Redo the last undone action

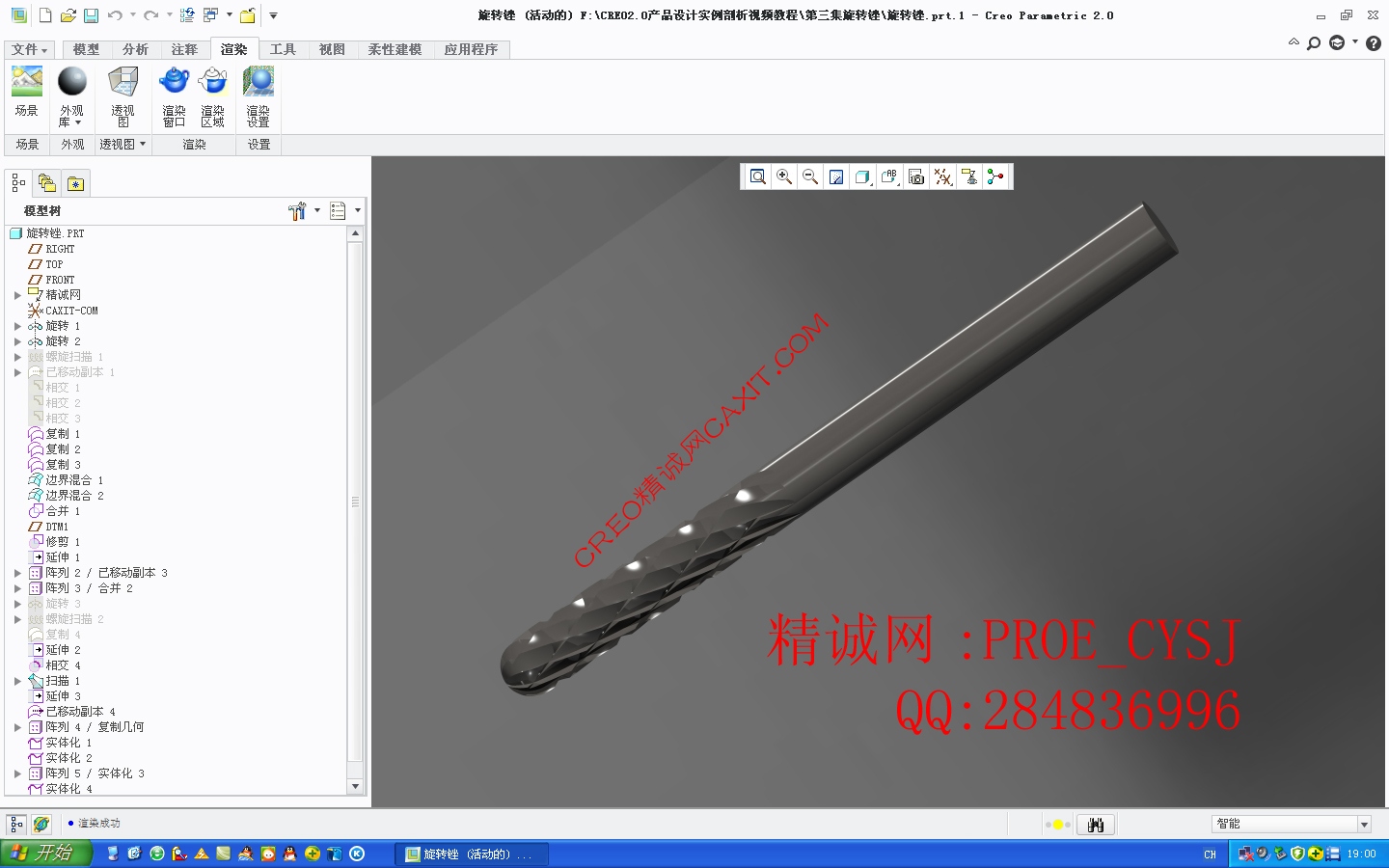click(x=150, y=15)
